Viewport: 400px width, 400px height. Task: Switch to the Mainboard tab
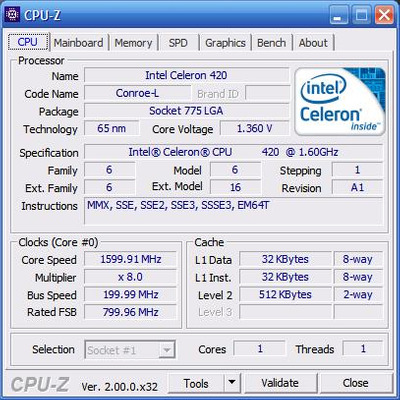(x=78, y=43)
